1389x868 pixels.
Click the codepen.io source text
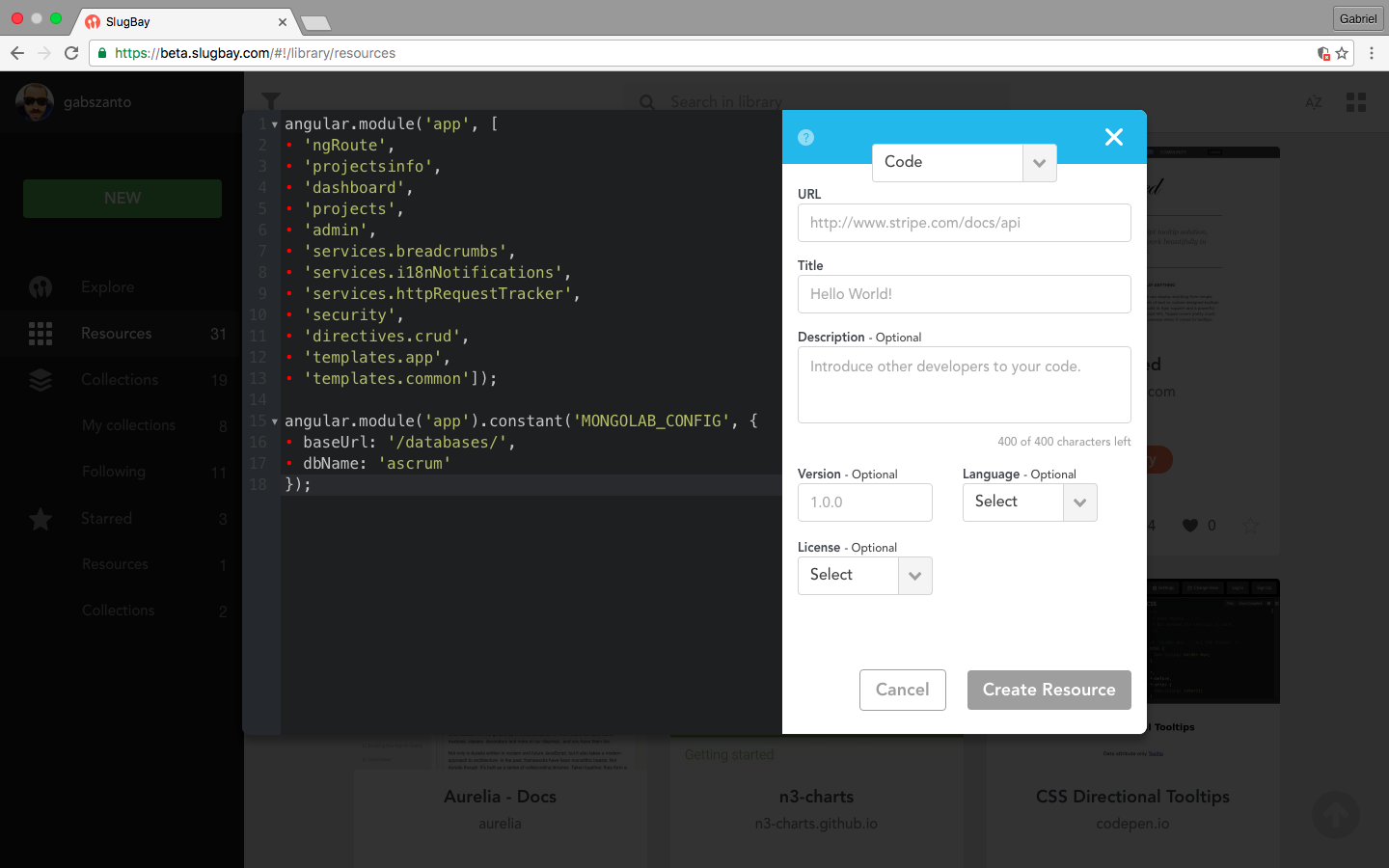[1132, 824]
